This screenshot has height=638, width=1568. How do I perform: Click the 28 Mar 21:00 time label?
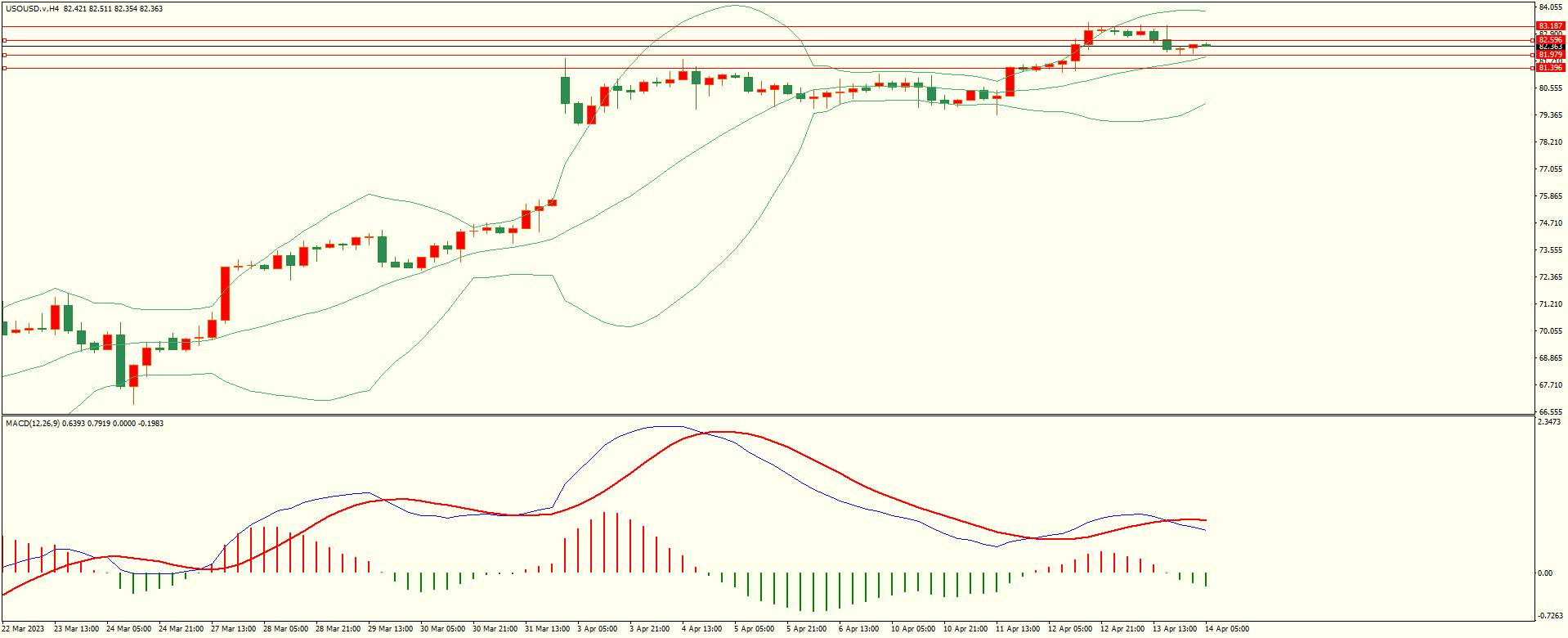pos(338,629)
